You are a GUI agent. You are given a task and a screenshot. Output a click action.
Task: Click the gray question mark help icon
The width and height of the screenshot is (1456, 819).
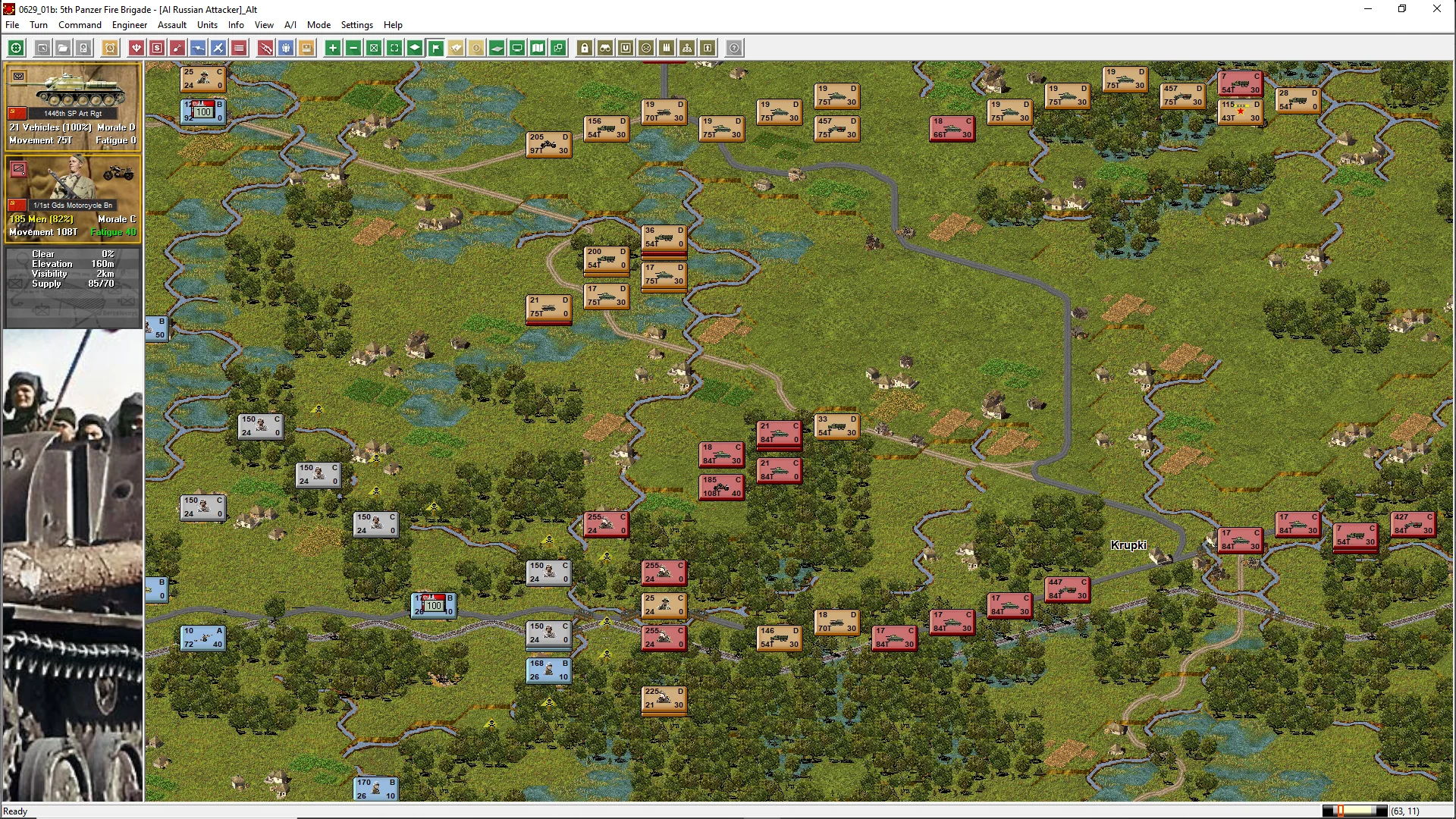[x=734, y=48]
